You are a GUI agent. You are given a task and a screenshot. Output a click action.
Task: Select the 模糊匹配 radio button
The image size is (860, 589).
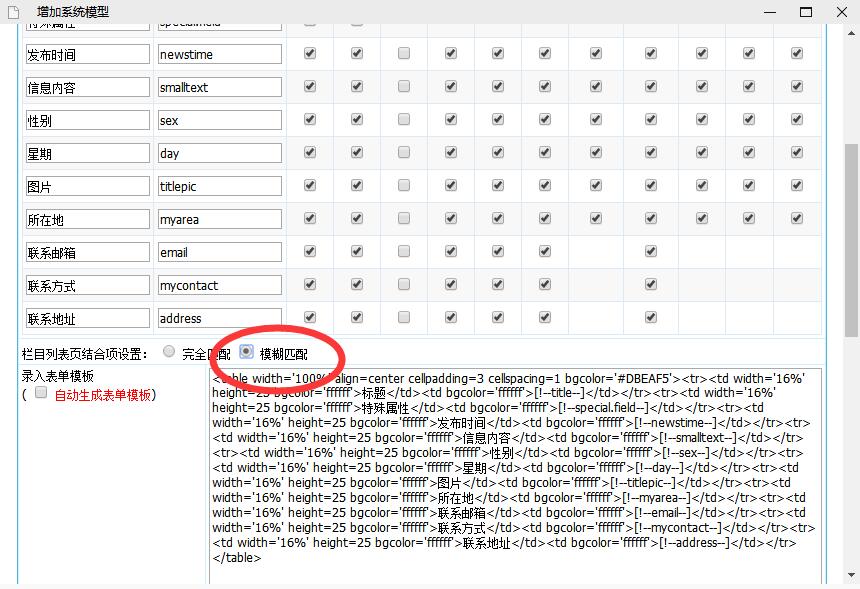(246, 352)
